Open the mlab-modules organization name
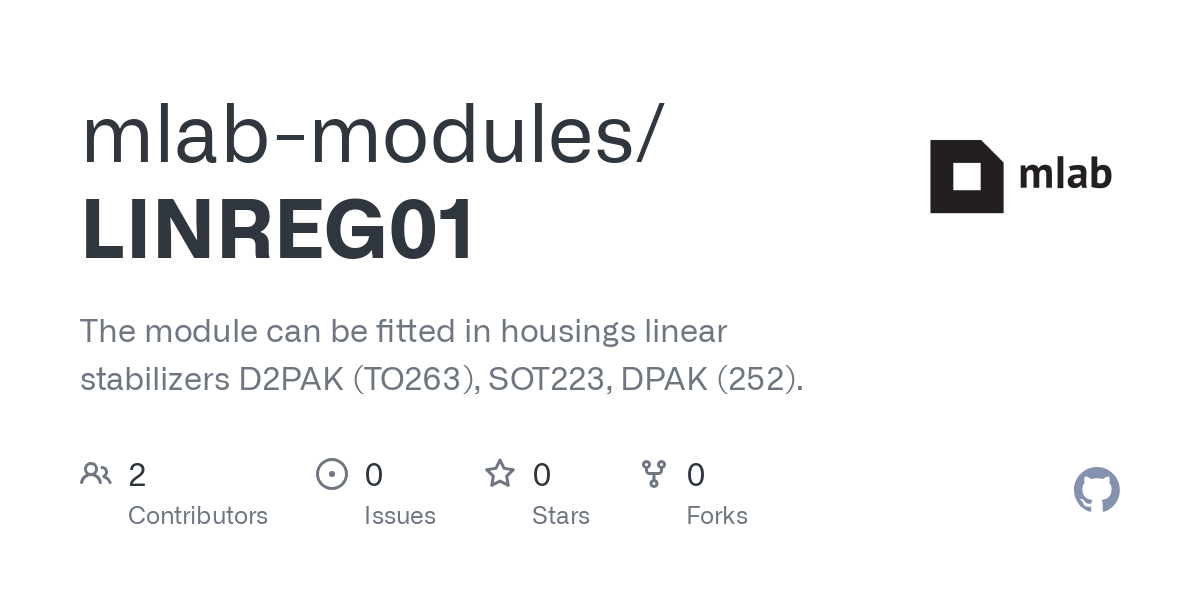 point(371,135)
